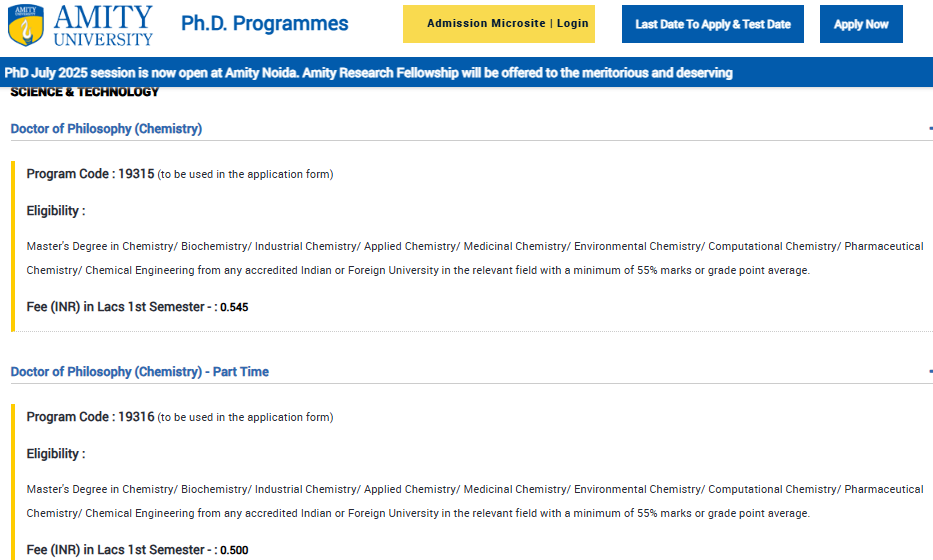Open Last Date To Apply & Test Date
The width and height of the screenshot is (933, 560).
712,24
